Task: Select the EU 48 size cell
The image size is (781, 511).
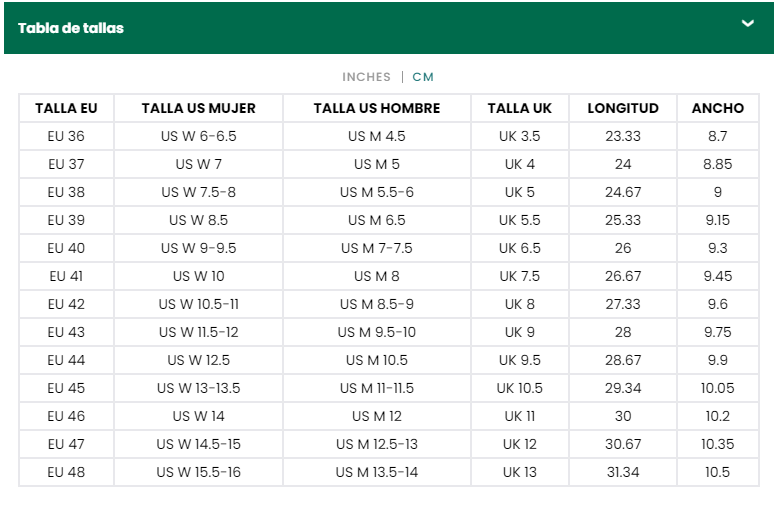Action: point(66,472)
